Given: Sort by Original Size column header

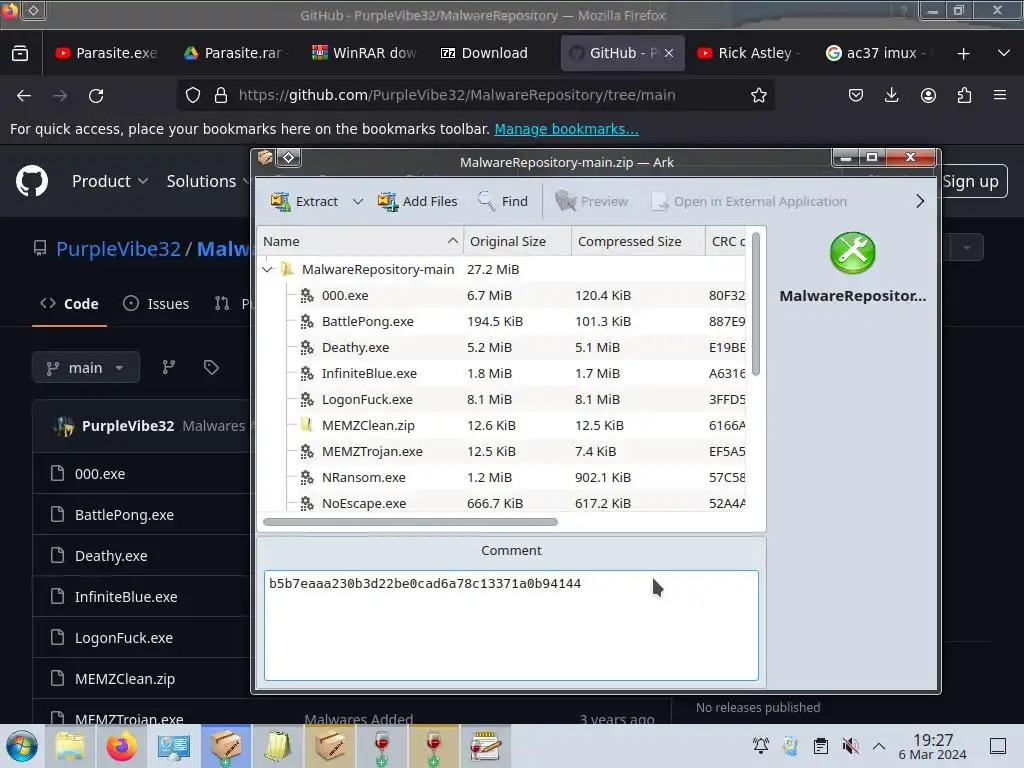Looking at the screenshot, I should click(x=517, y=241).
